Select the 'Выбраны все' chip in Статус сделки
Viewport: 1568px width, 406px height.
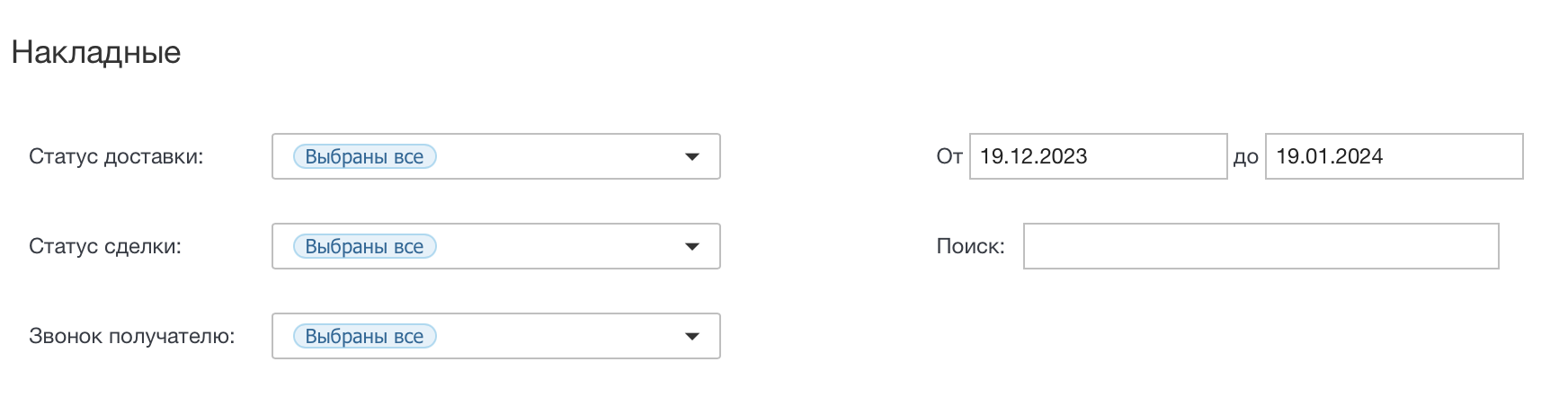[364, 247]
